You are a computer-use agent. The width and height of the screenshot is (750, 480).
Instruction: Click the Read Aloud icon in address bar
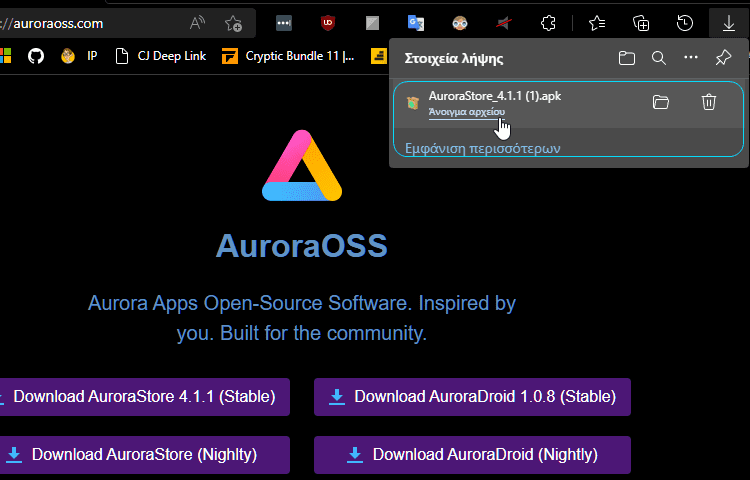coord(197,23)
